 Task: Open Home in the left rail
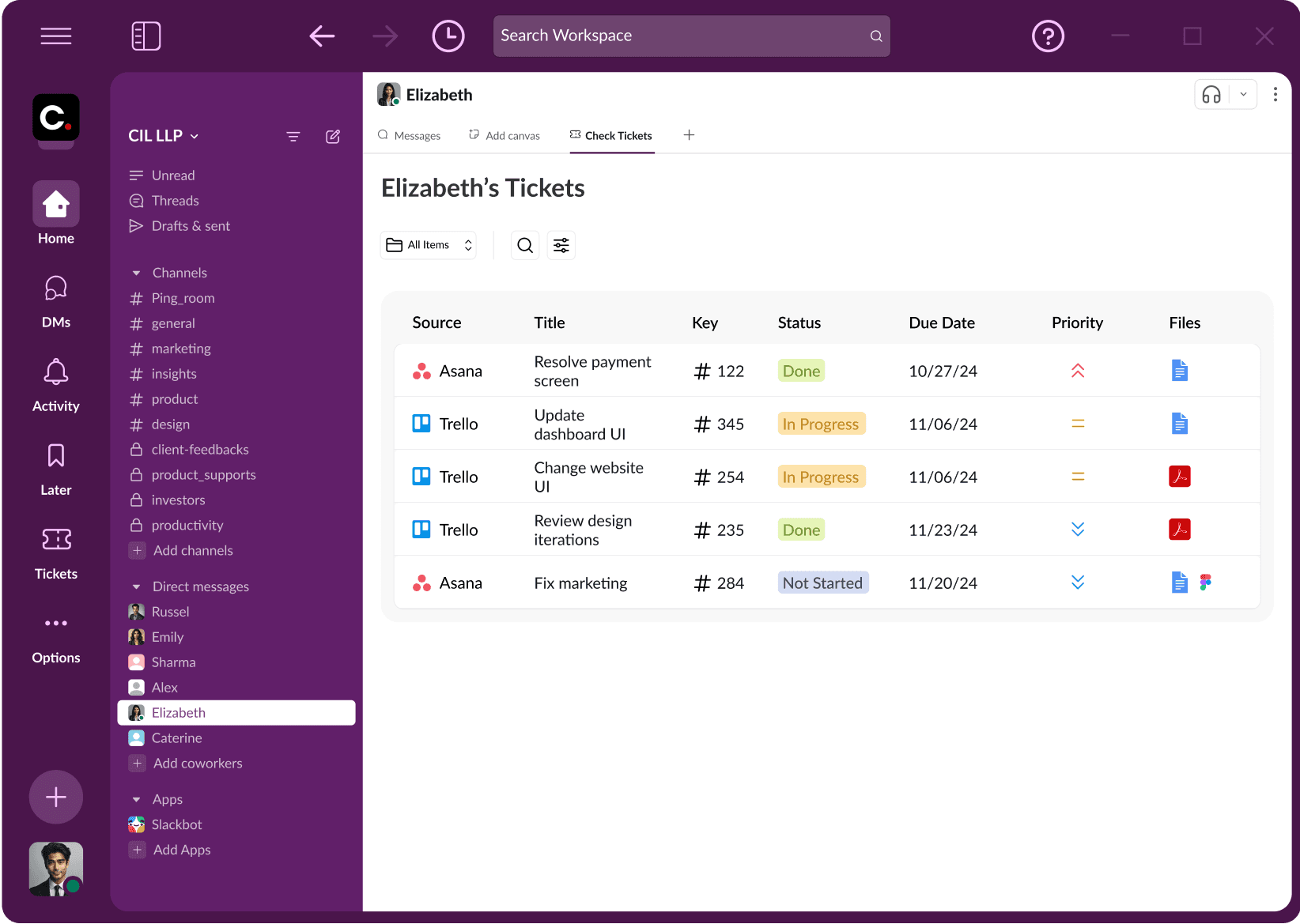56,213
